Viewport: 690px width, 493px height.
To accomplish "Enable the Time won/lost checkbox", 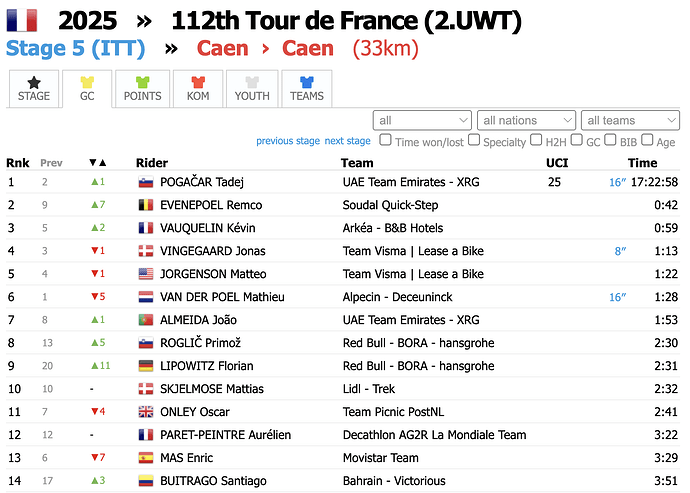I will click(x=385, y=140).
